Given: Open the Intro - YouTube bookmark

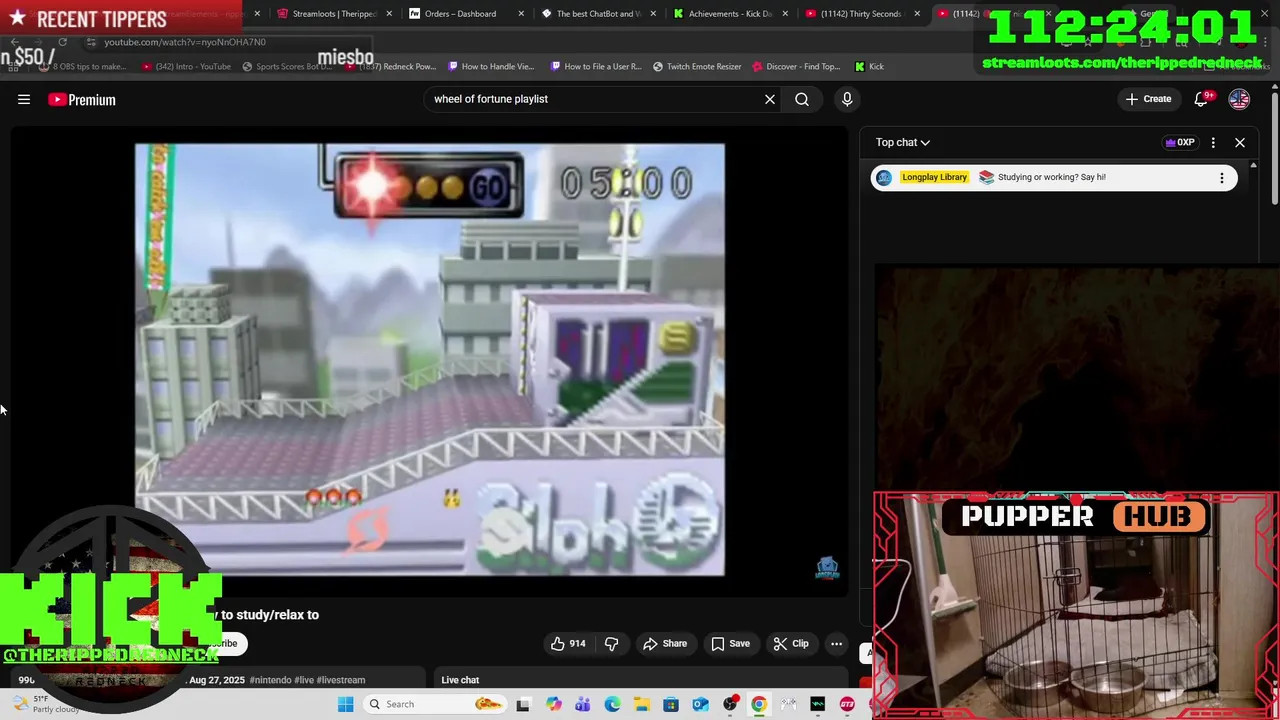Looking at the screenshot, I should (x=186, y=66).
